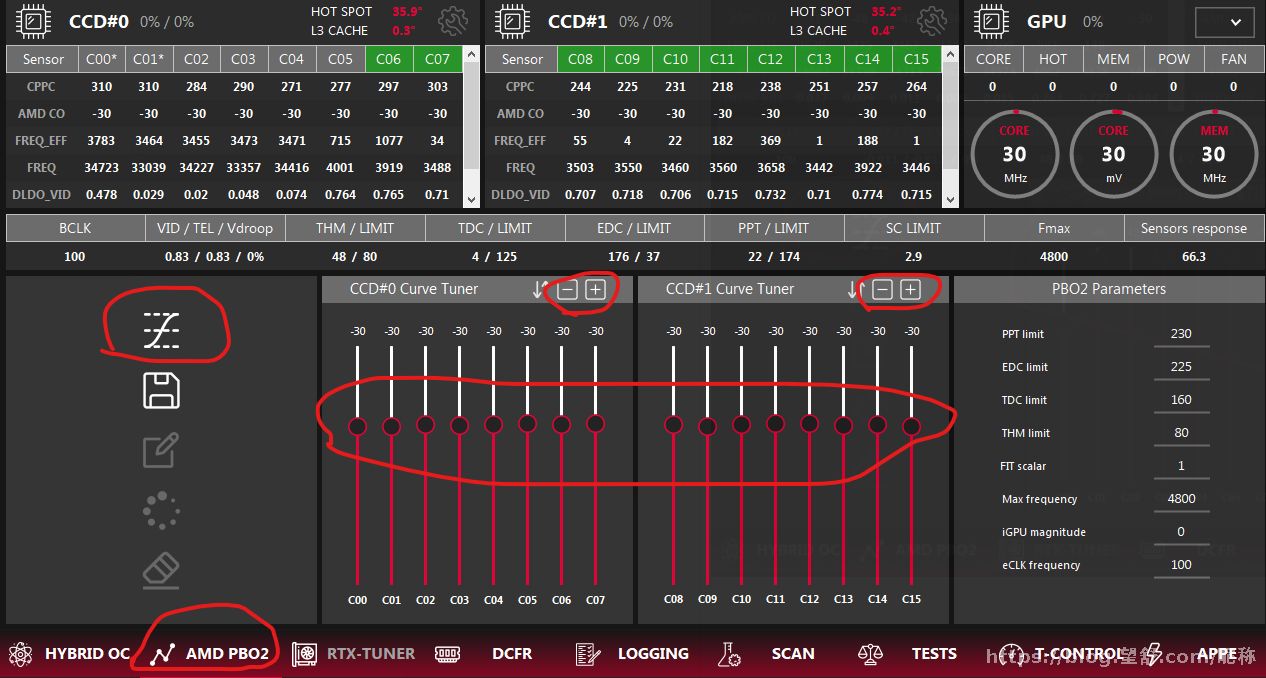Click the loading spinner icon
Image resolution: width=1266 pixels, height=678 pixels.
tap(161, 510)
